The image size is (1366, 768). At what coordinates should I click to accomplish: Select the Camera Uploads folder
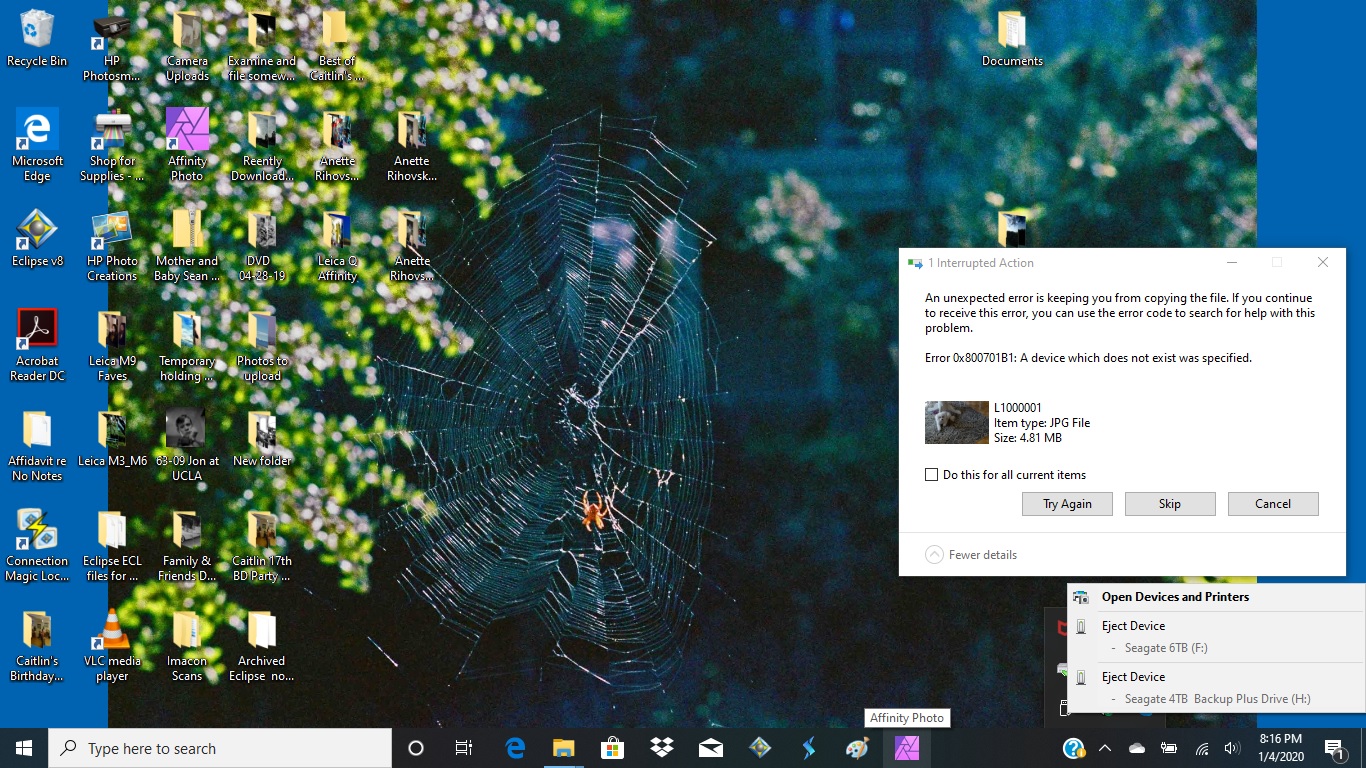187,46
